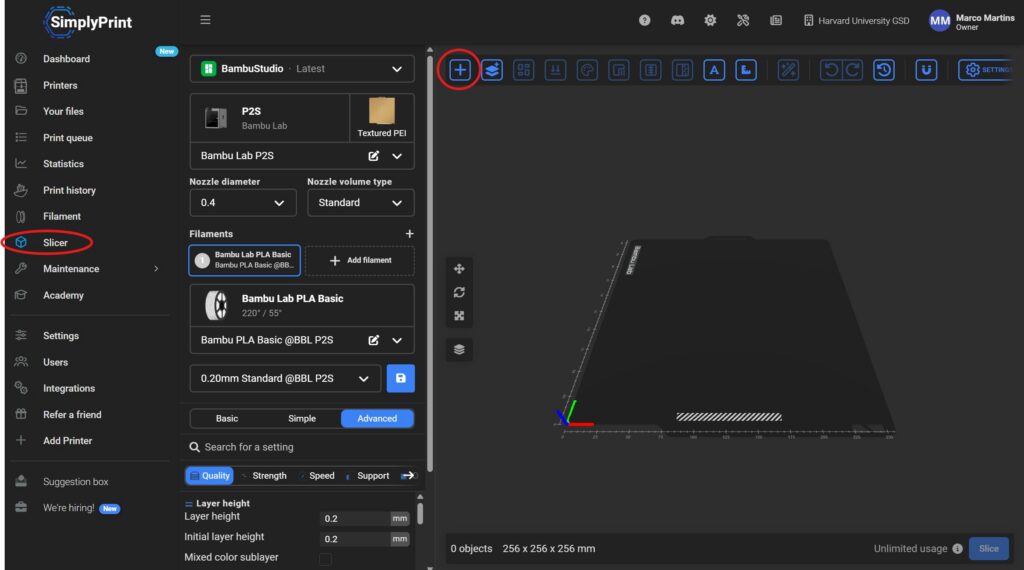This screenshot has width=1024, height=570.
Task: Open the Speed settings tab
Action: [x=317, y=476]
